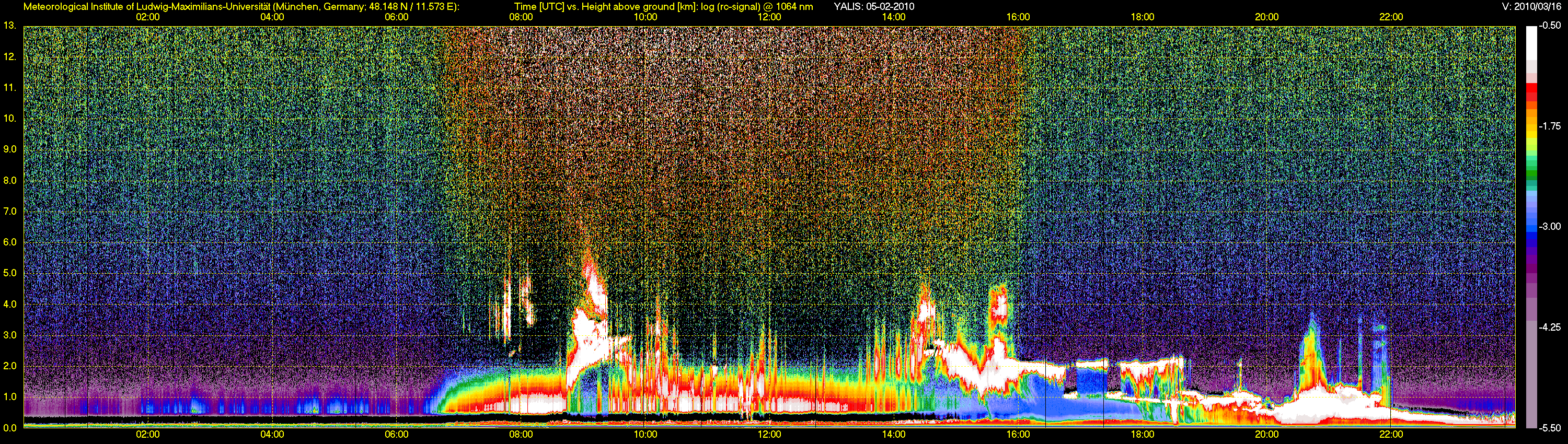This screenshot has width=1568, height=444.
Task: Click '04:00' on the lower time axis
Action: pos(272,434)
